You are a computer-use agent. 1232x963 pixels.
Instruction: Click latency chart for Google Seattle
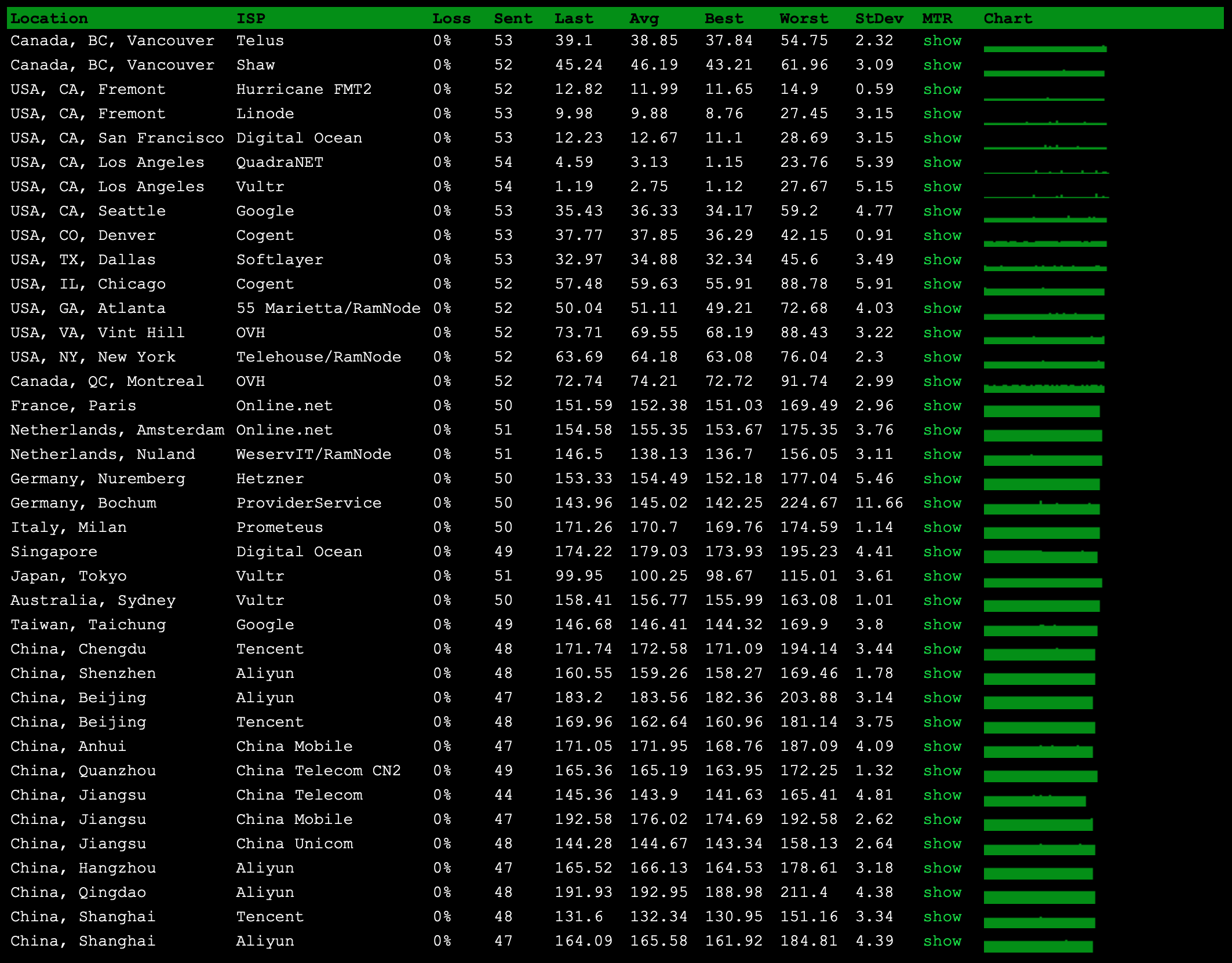click(x=1045, y=219)
